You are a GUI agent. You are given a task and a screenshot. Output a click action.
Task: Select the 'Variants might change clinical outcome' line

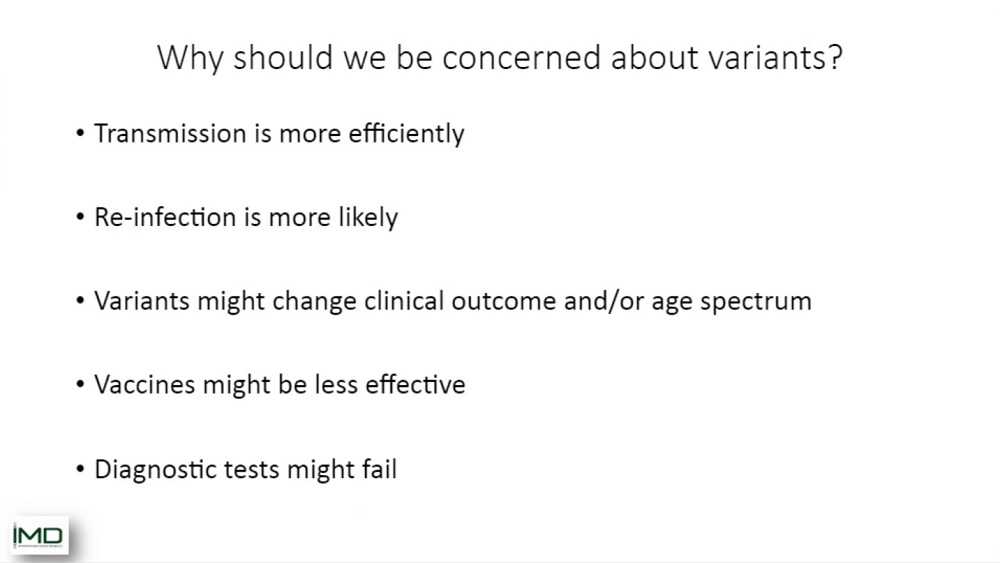pyautogui.click(x=453, y=302)
